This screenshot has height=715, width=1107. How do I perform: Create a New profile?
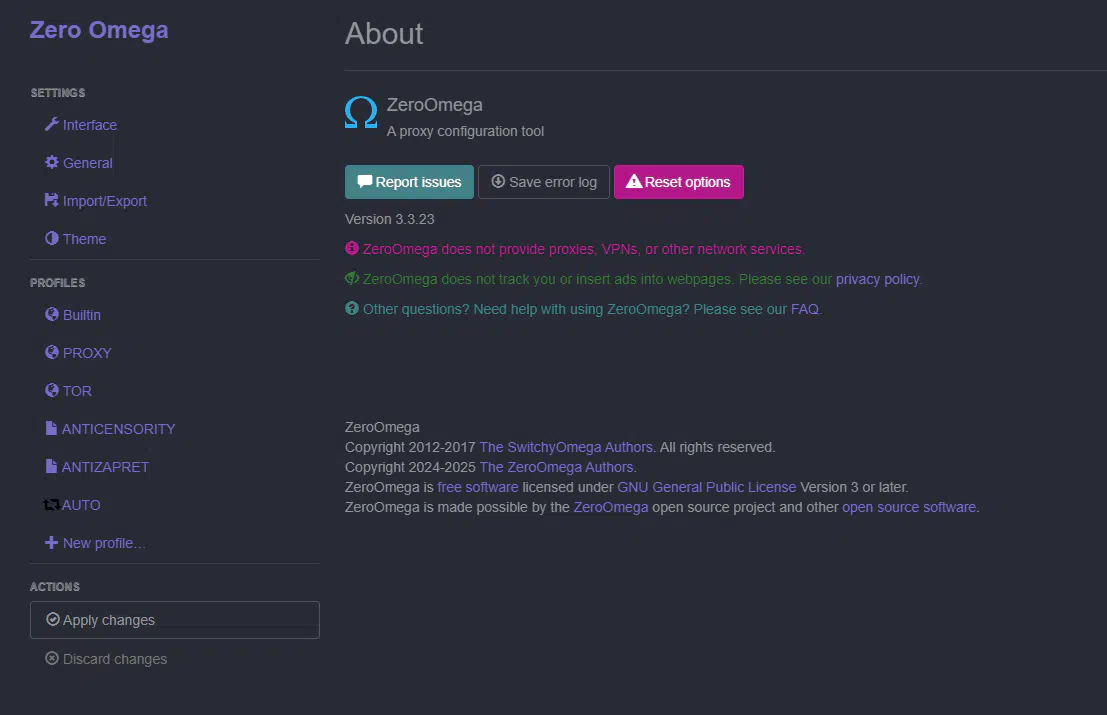coord(104,543)
